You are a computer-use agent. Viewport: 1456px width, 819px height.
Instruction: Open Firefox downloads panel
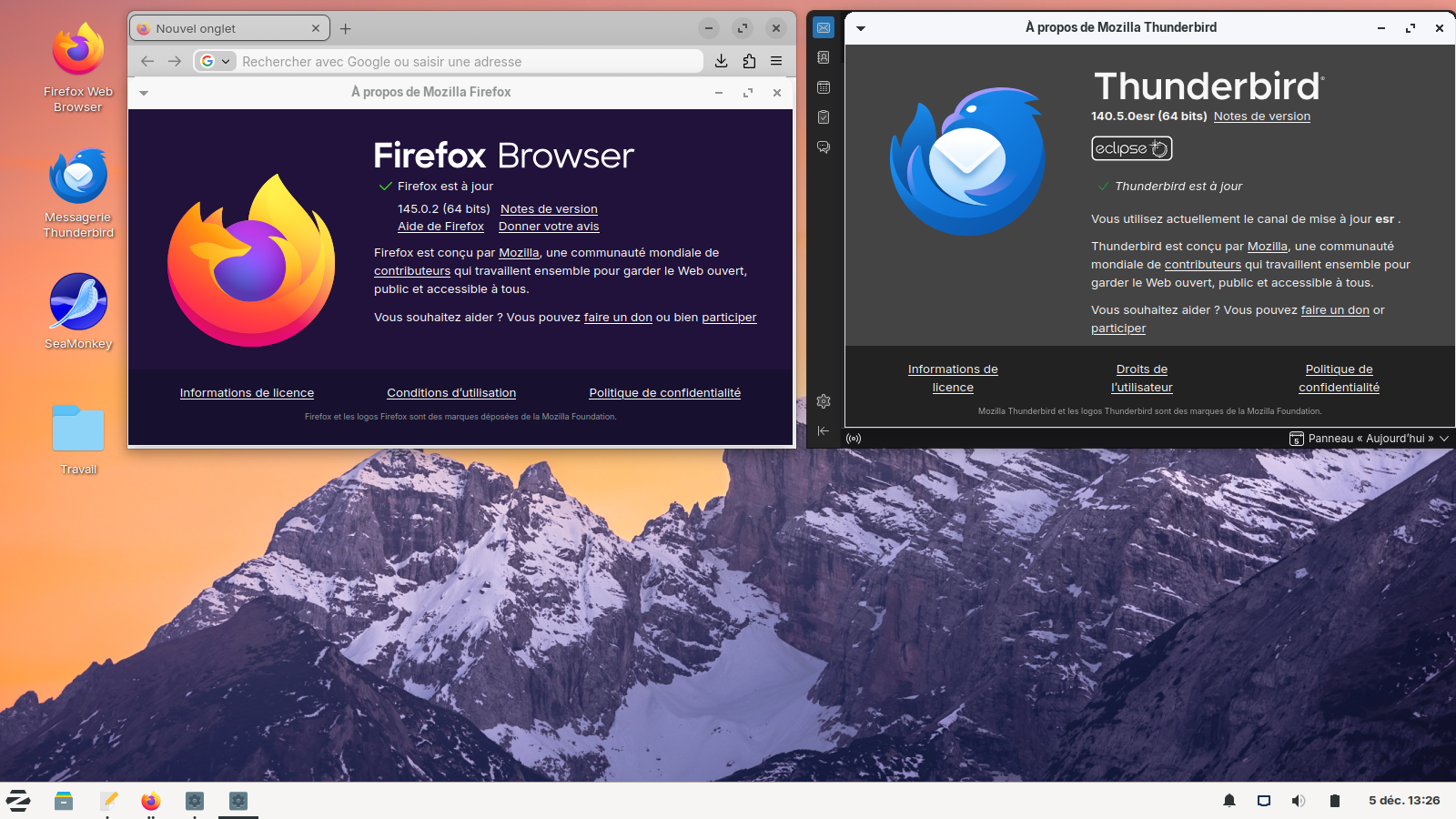pyautogui.click(x=721, y=61)
